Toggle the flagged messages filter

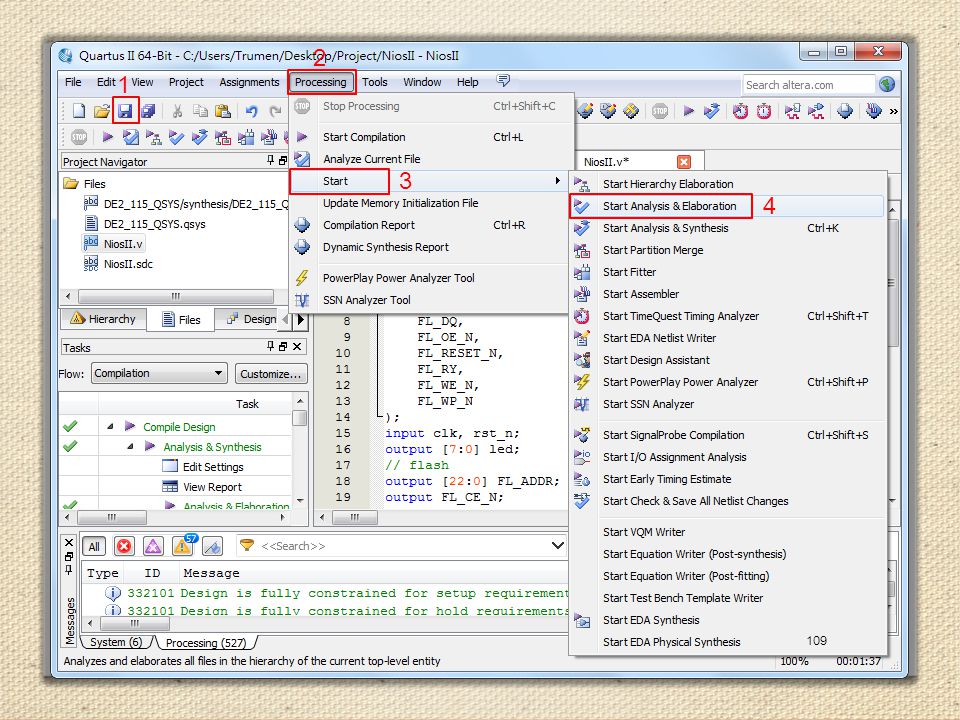(212, 546)
